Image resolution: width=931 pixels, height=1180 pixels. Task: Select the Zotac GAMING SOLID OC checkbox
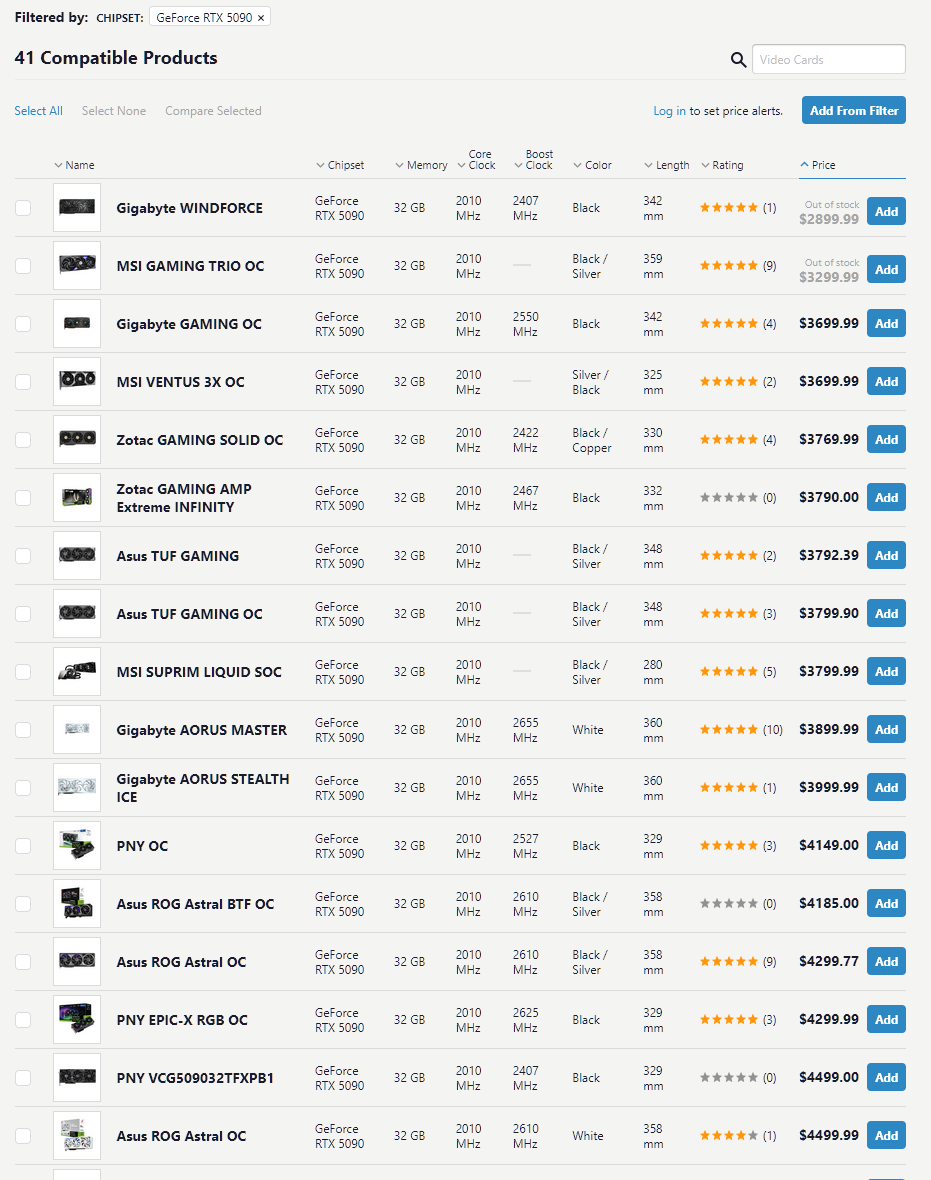click(23, 439)
